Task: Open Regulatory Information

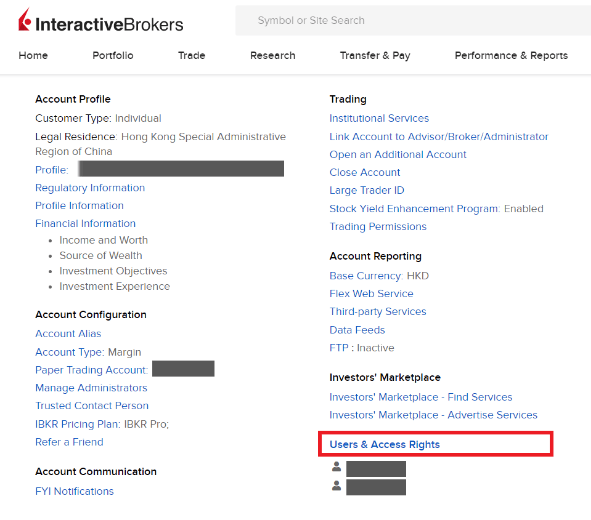Action: [x=90, y=188]
